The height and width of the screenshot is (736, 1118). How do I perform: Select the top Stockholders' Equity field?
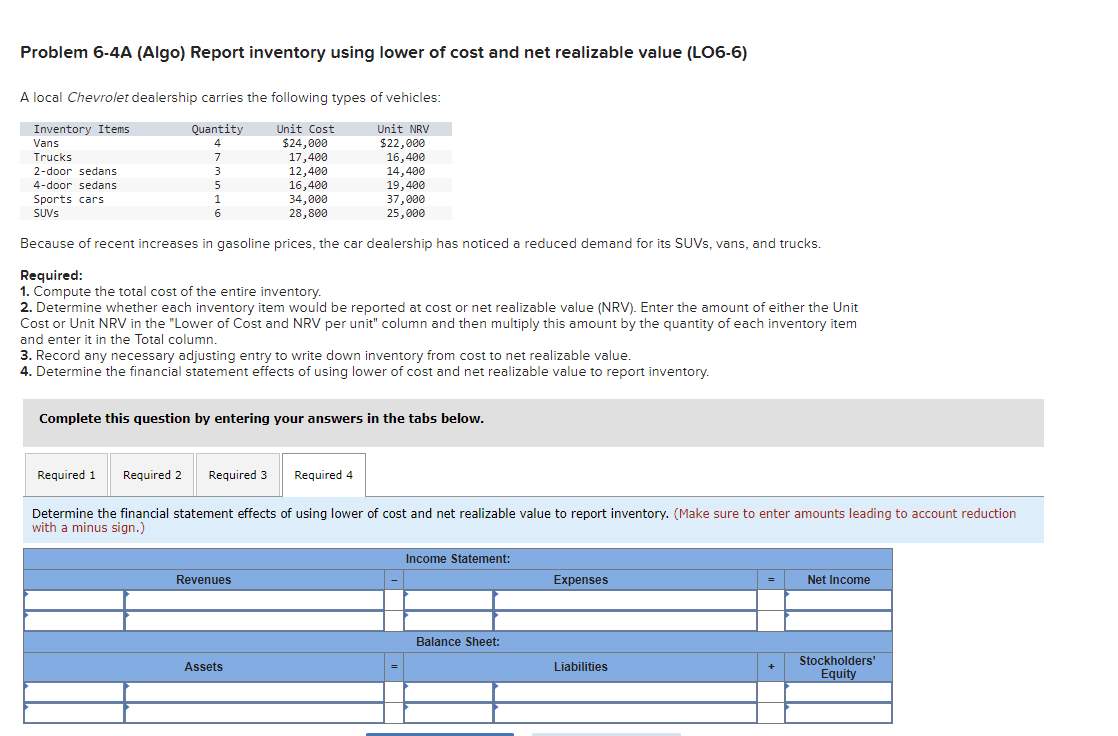tap(837, 691)
